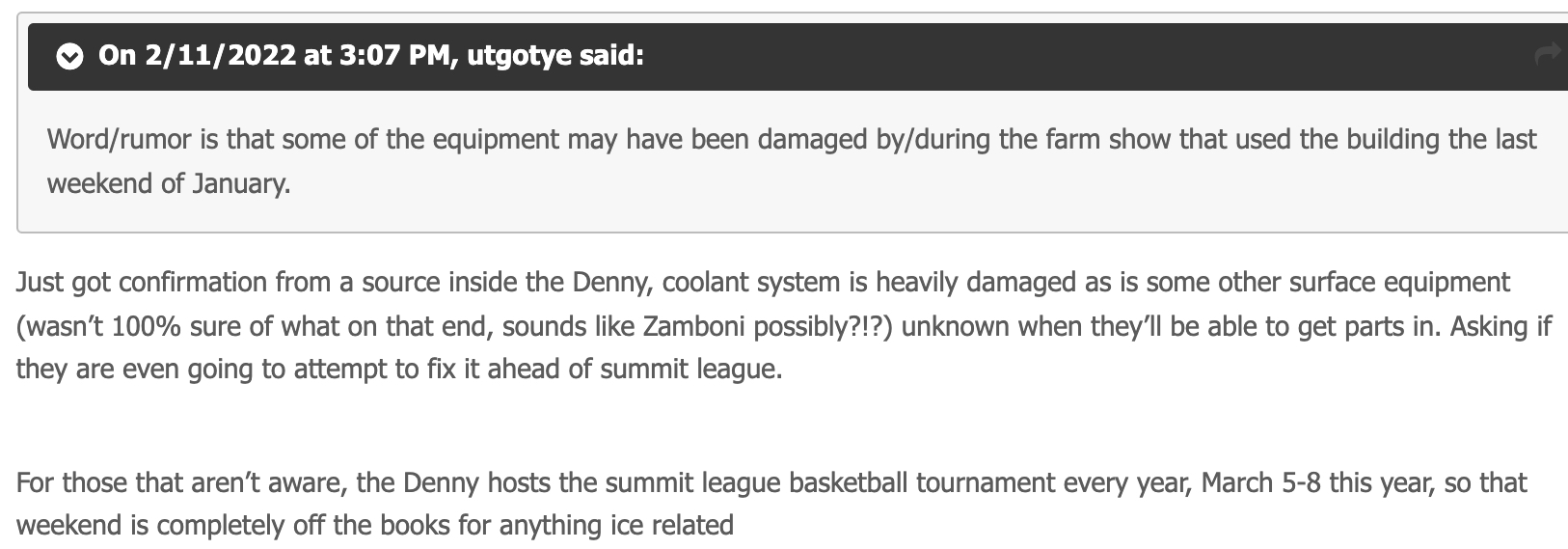Collapse the quote using the chevron icon

(68, 57)
